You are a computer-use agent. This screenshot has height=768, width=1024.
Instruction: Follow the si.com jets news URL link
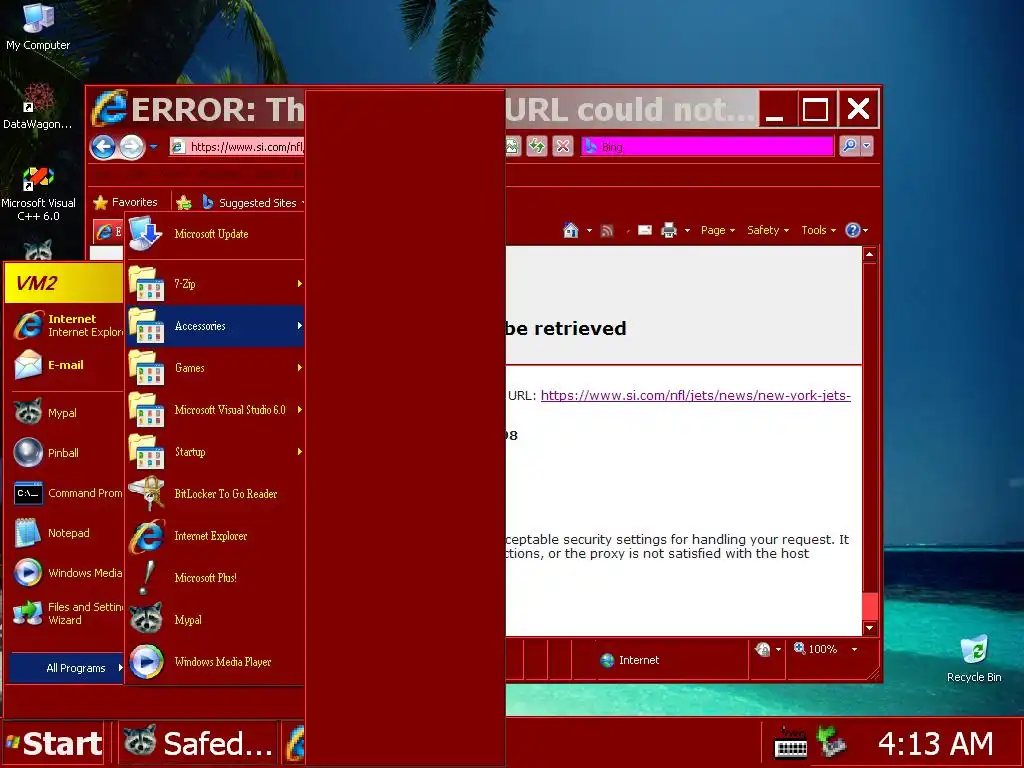(x=696, y=395)
